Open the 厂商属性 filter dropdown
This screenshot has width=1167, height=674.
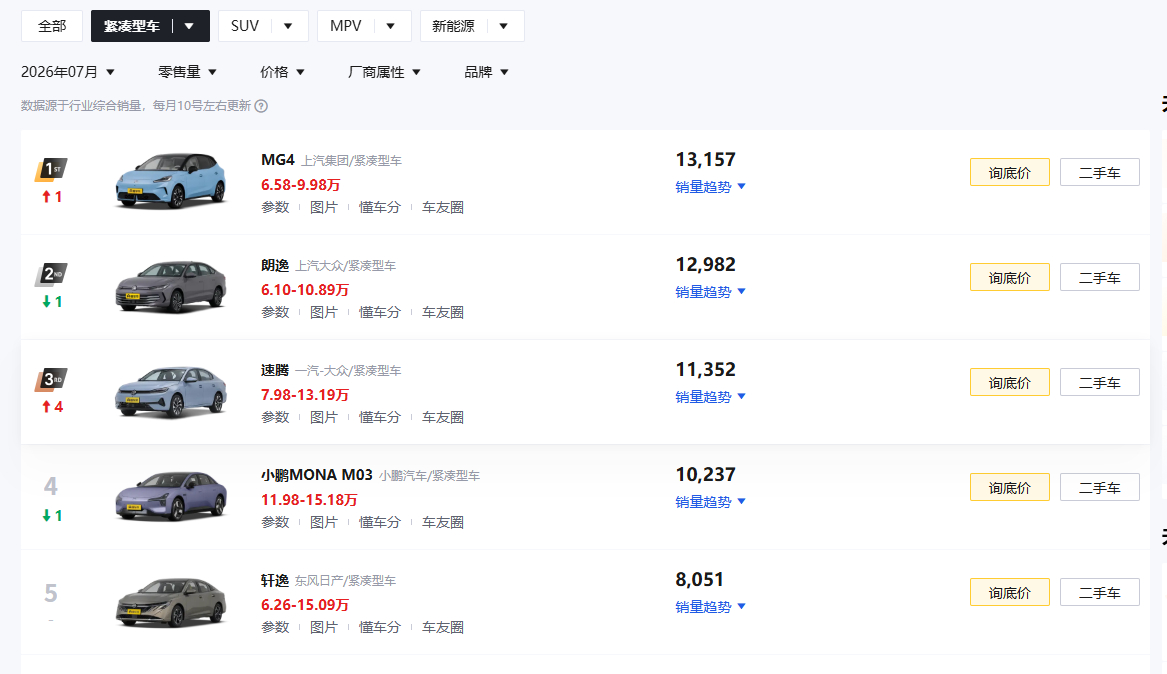pyautogui.click(x=384, y=72)
